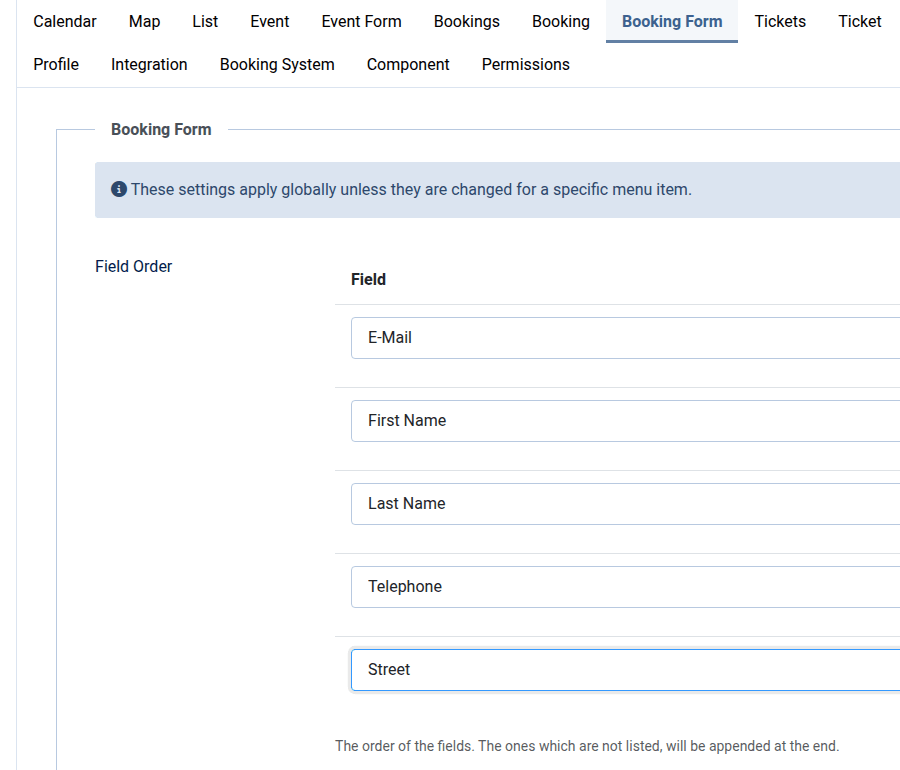Click the info icon in the notice banner

point(119,189)
